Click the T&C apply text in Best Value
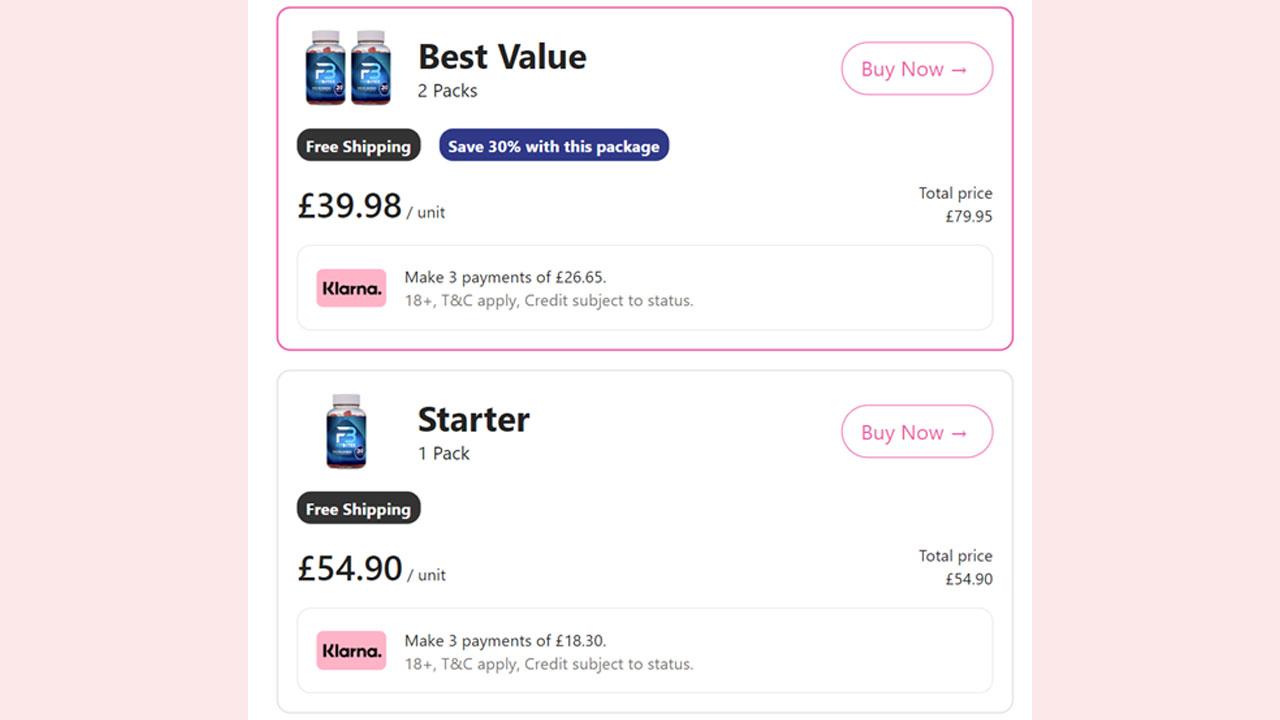This screenshot has height=720, width=1280. tap(478, 300)
